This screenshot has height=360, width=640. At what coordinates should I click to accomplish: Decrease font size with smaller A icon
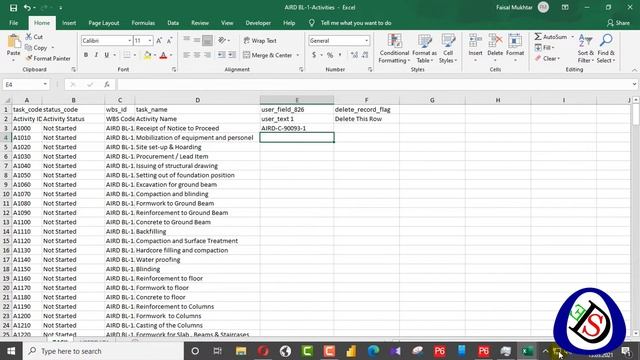169,40
